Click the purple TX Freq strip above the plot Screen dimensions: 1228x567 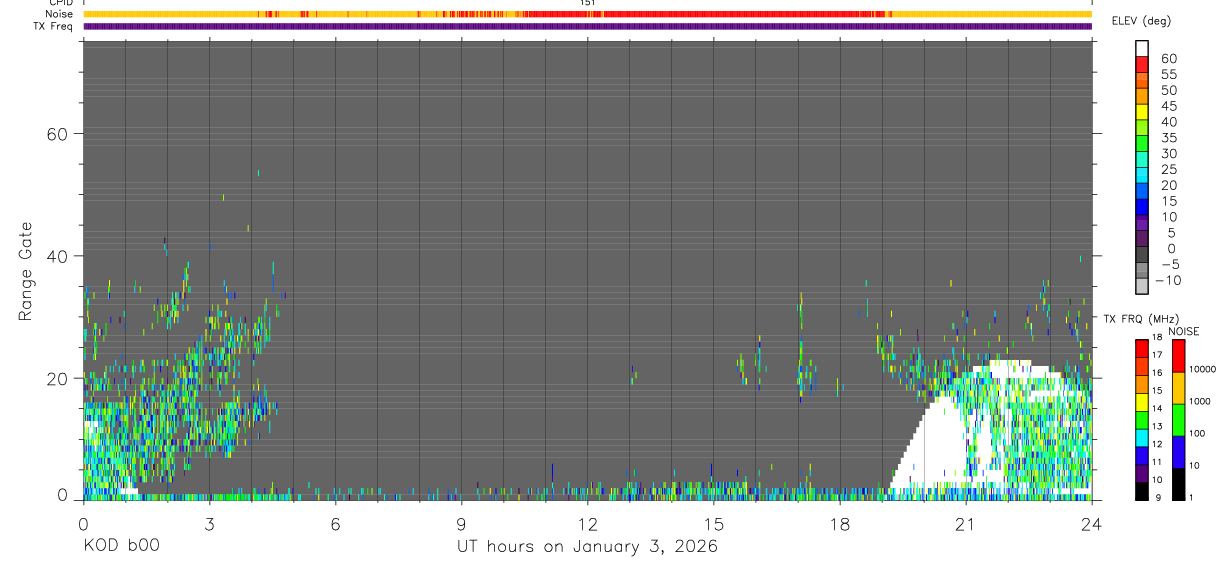coord(587,26)
